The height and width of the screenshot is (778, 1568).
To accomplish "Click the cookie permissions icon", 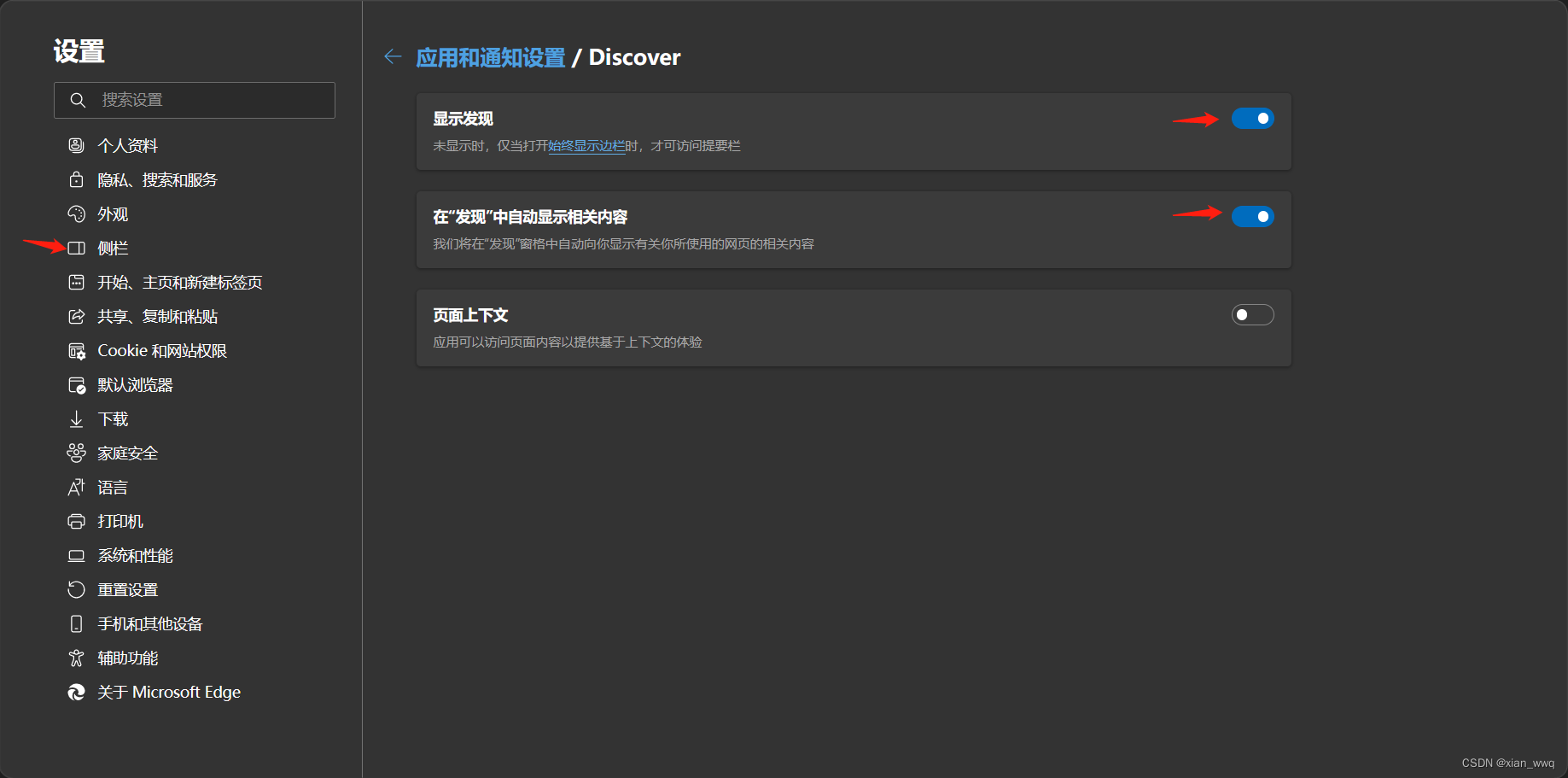I will point(76,350).
